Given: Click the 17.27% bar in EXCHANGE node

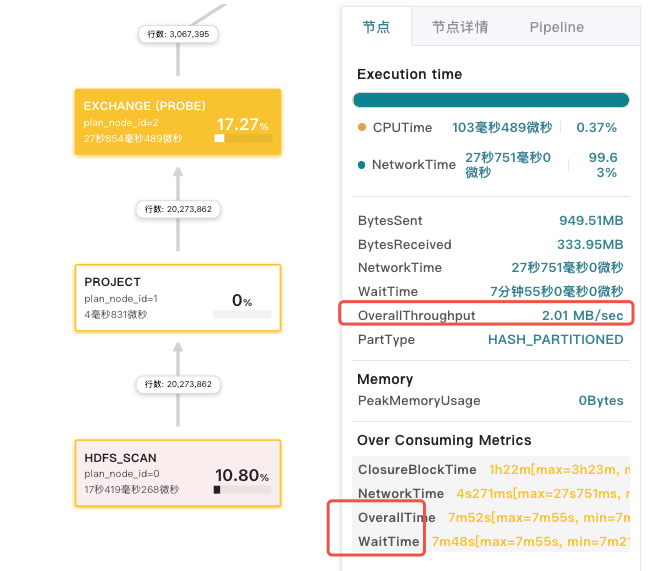Looking at the screenshot, I should 242,139.
